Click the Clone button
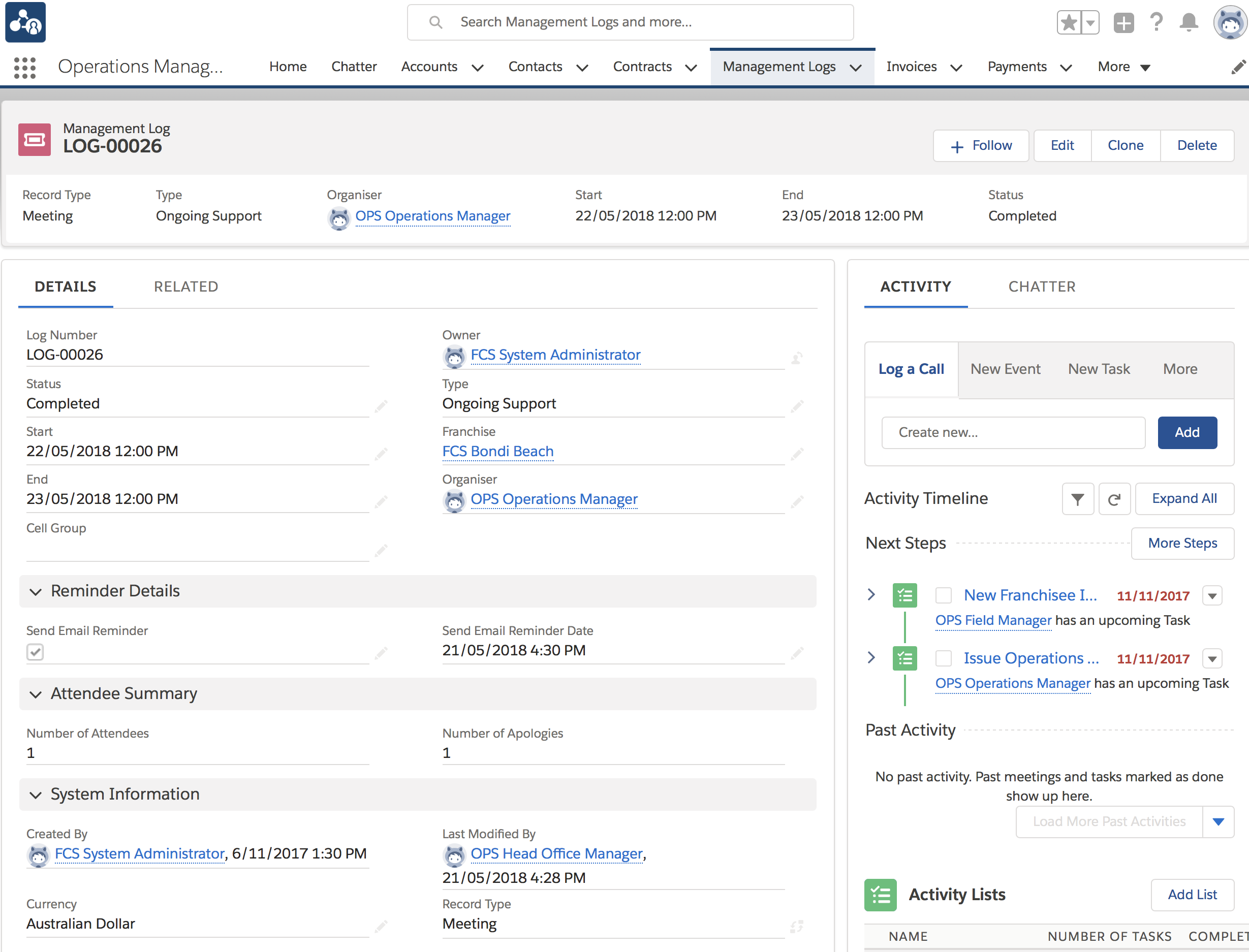 (1126, 146)
